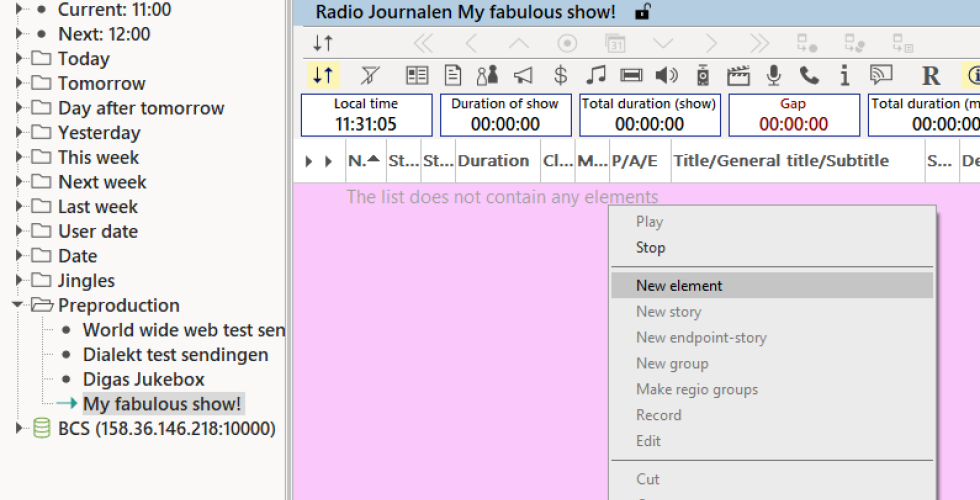This screenshot has width=980, height=500.
Task: Click the bold R toolbar icon
Action: point(931,75)
